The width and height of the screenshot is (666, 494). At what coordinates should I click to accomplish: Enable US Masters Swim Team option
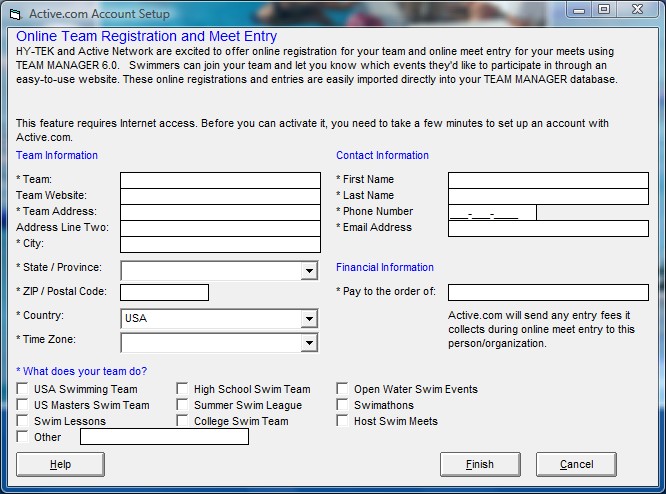22,405
